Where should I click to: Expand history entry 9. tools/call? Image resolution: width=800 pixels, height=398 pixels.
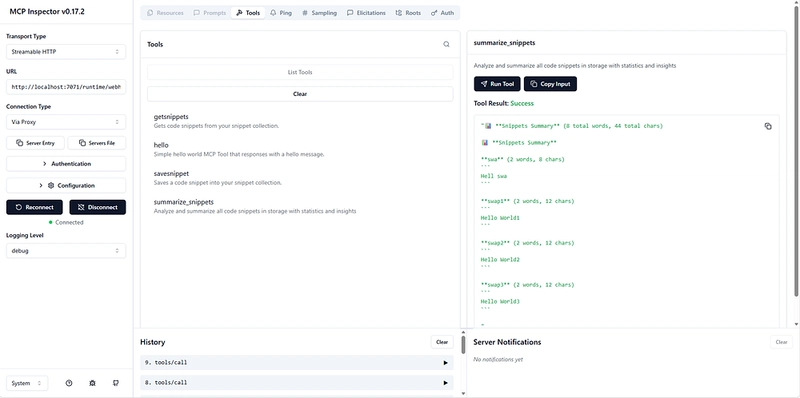(296, 362)
